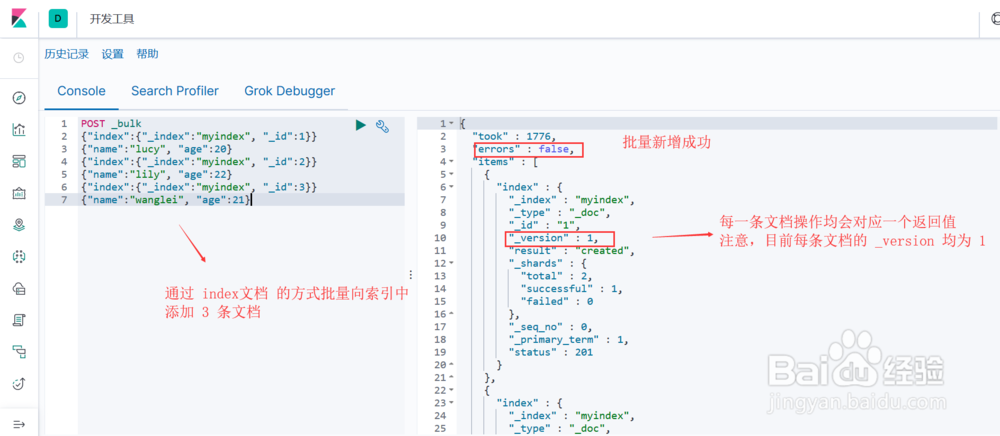
Task: Collapse second "index" fold arrow line 23
Action: pos(452,403)
